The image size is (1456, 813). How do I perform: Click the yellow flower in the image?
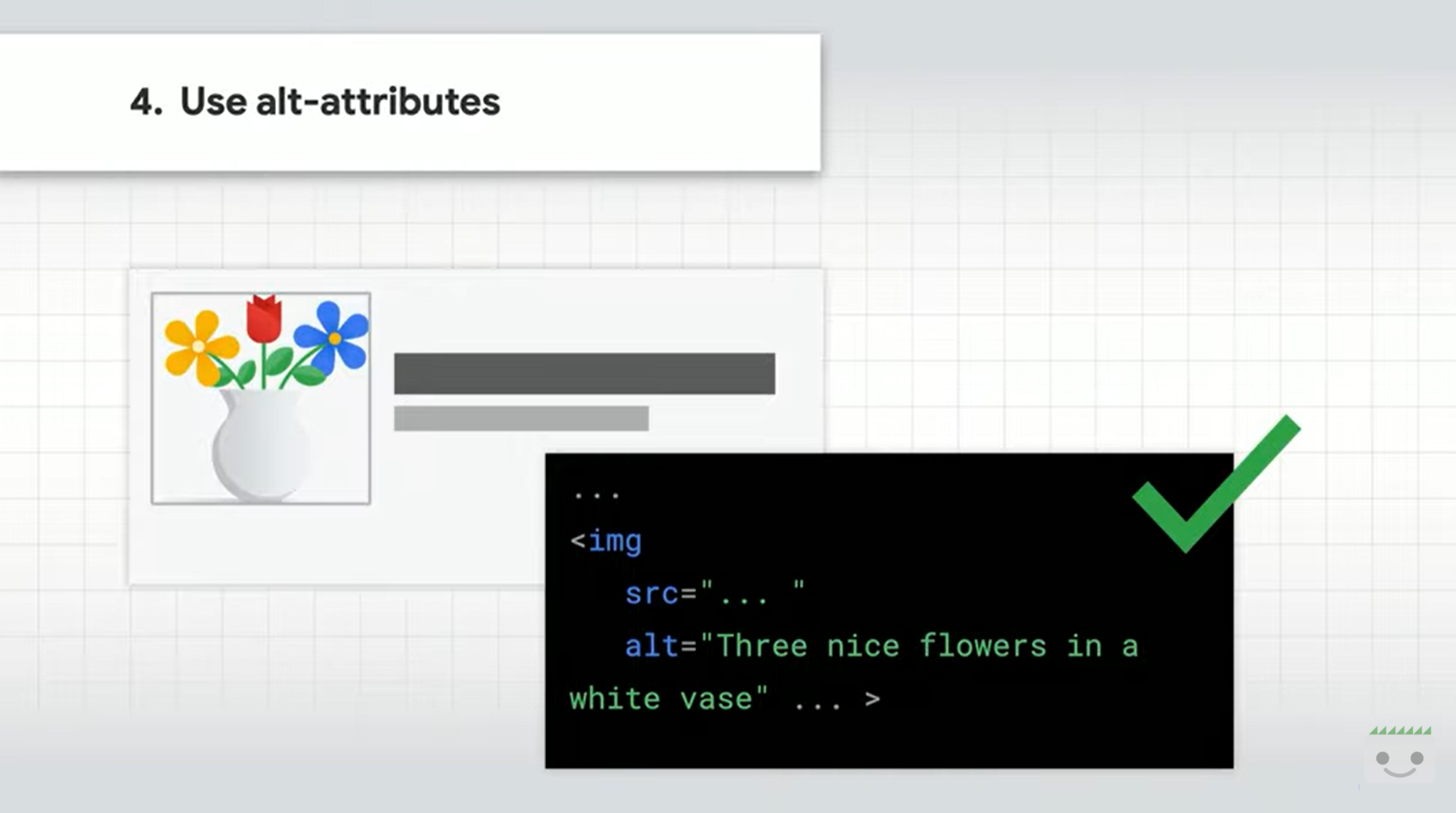[x=198, y=347]
